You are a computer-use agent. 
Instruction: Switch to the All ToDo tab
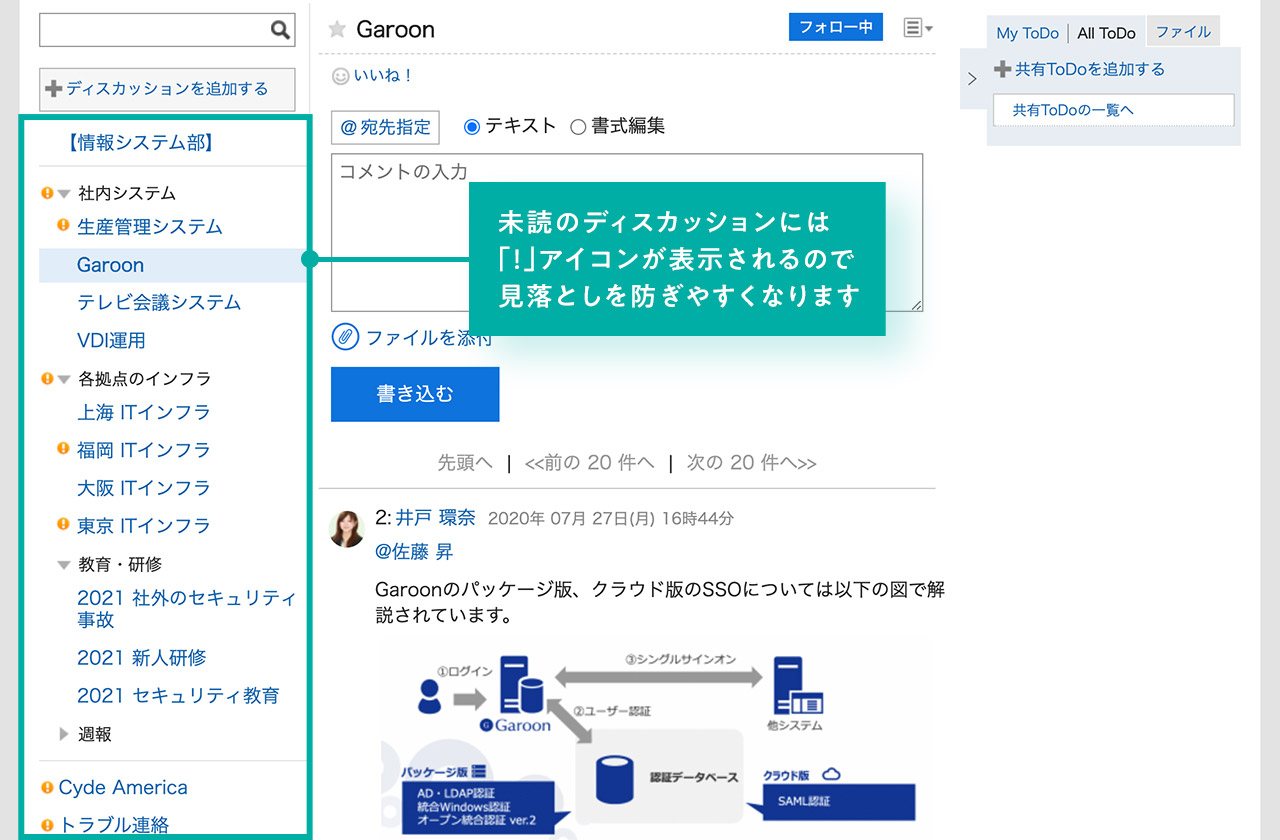click(1106, 33)
